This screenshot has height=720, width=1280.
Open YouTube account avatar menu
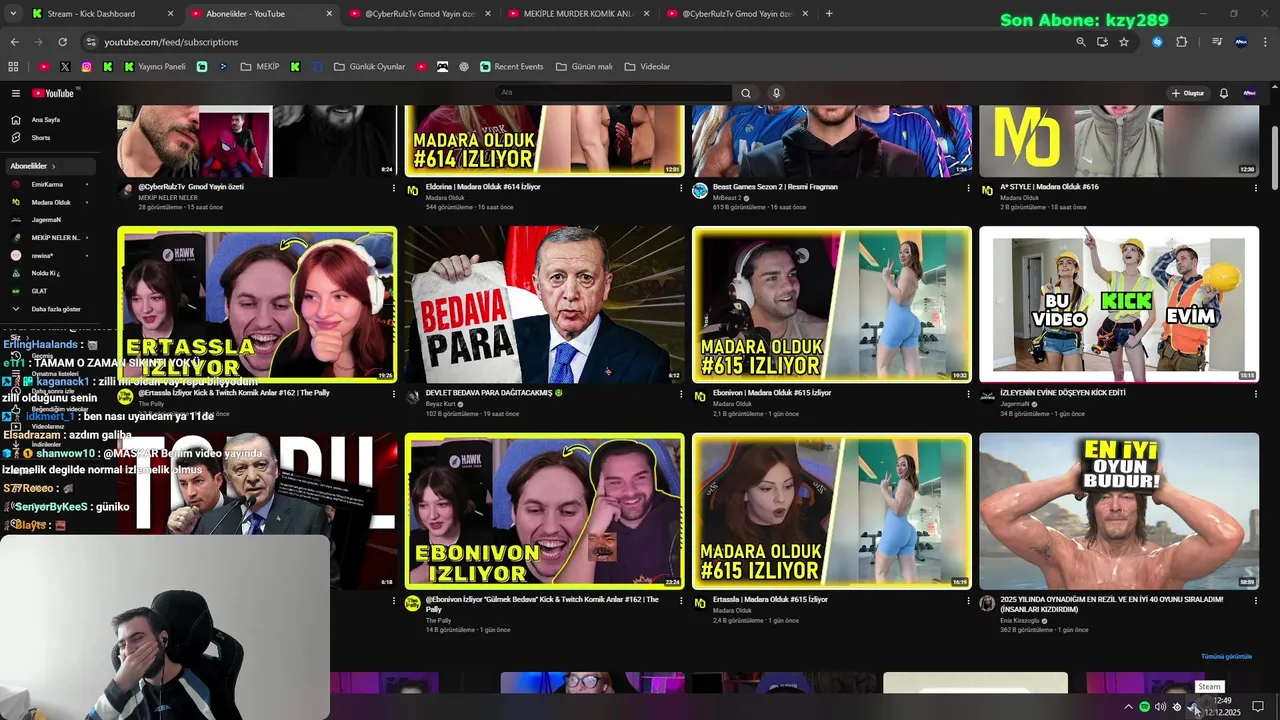point(1249,93)
